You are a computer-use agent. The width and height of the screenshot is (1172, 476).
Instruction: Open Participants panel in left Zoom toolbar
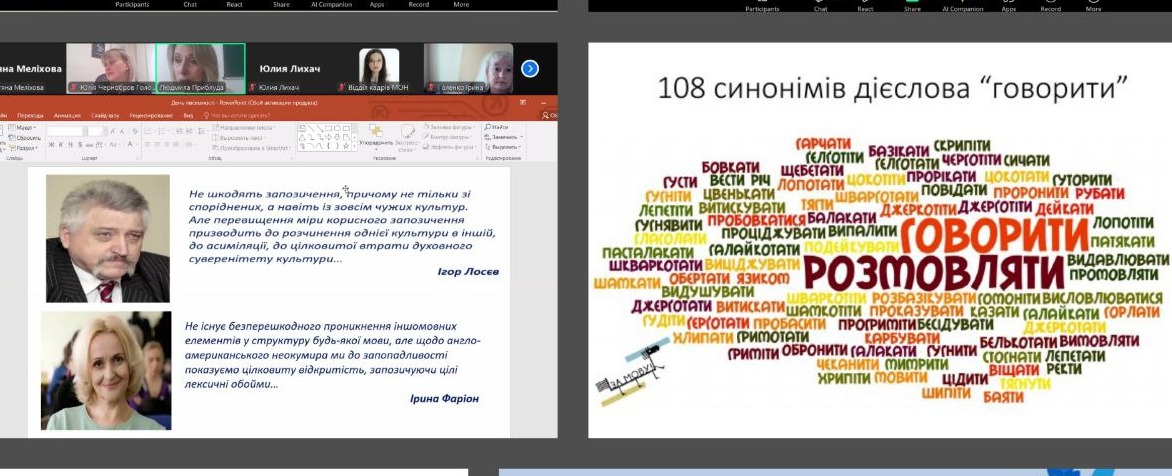[x=132, y=4]
